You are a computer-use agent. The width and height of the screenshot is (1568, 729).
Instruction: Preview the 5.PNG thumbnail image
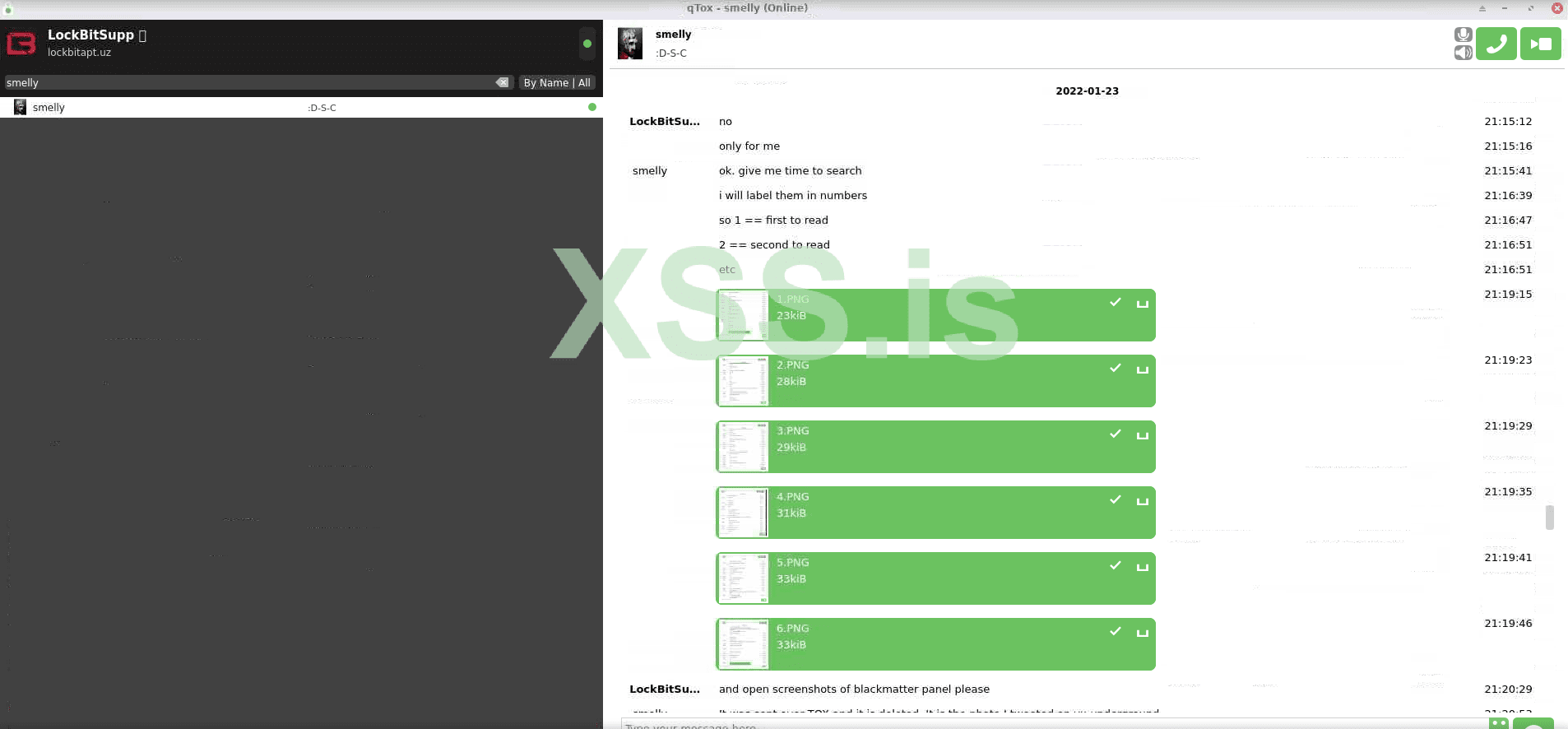[743, 578]
